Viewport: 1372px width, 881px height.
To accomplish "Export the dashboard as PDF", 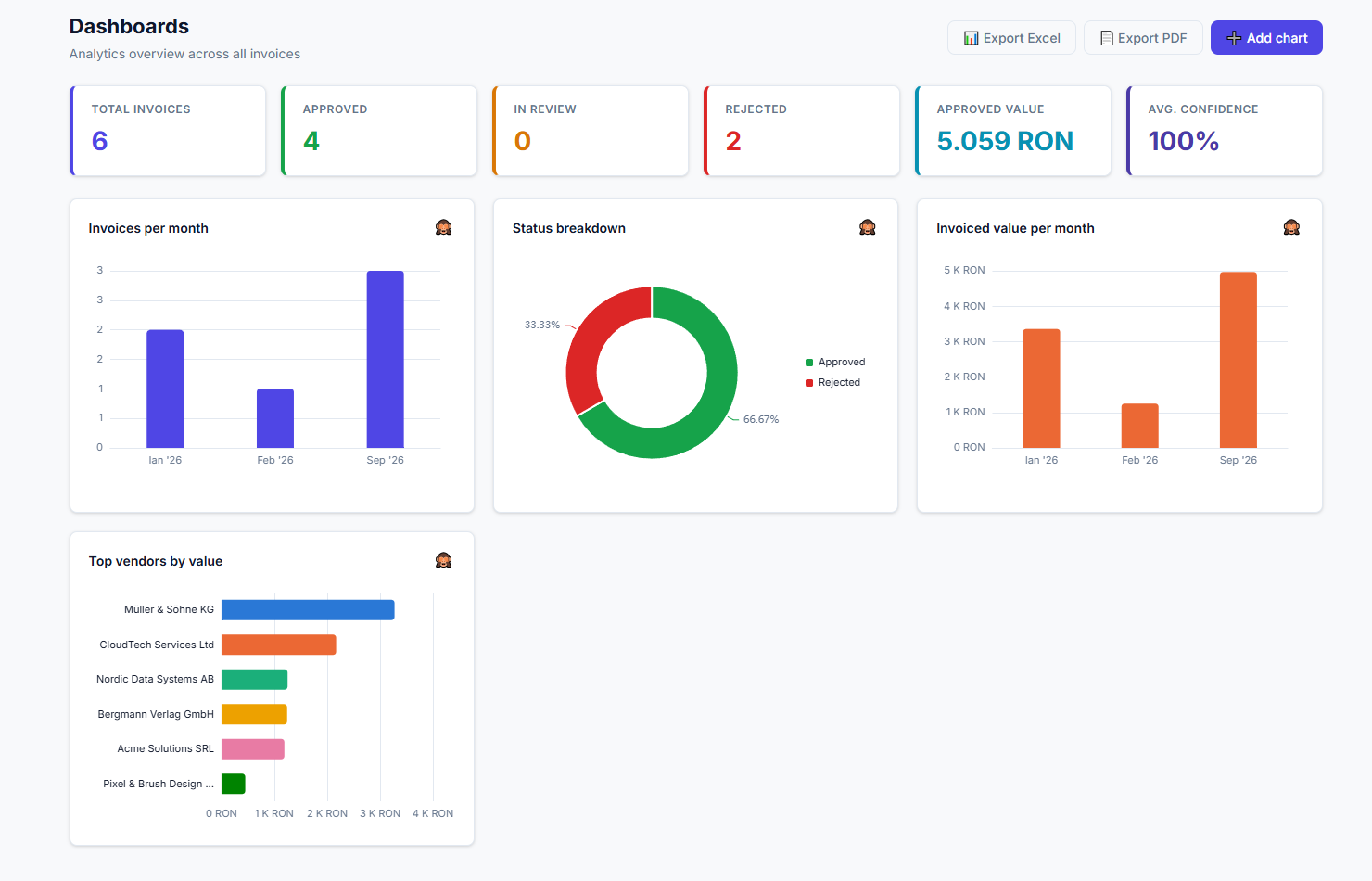I will click(x=1143, y=38).
